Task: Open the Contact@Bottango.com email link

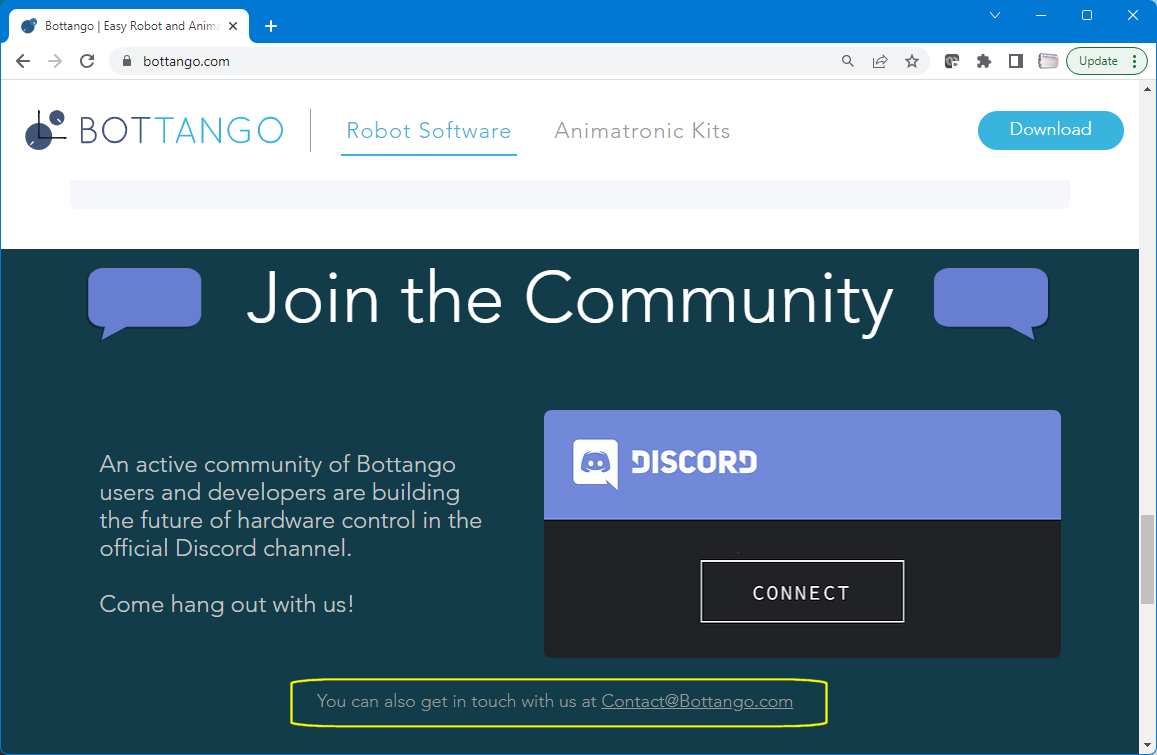Action: pyautogui.click(x=697, y=701)
